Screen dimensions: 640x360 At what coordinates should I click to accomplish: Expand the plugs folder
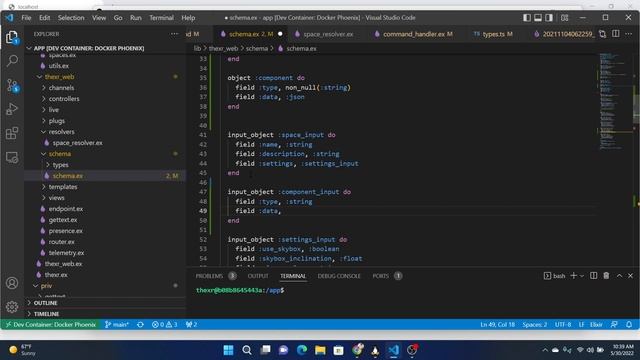[44, 121]
